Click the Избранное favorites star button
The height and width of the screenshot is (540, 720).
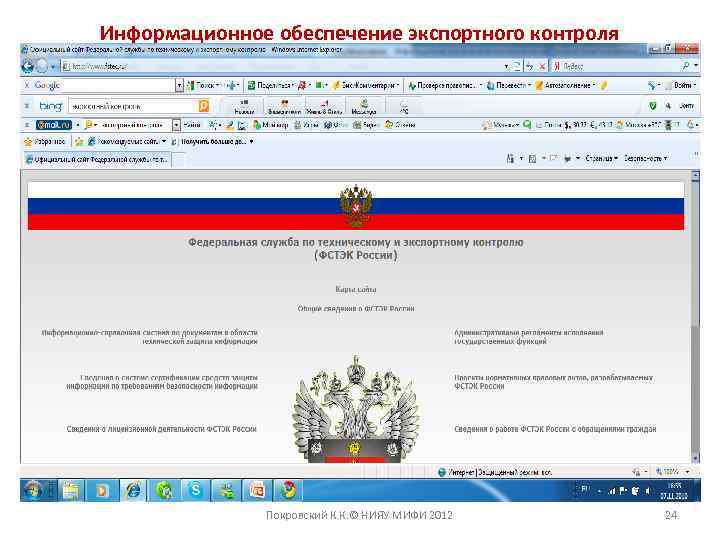tap(45, 141)
